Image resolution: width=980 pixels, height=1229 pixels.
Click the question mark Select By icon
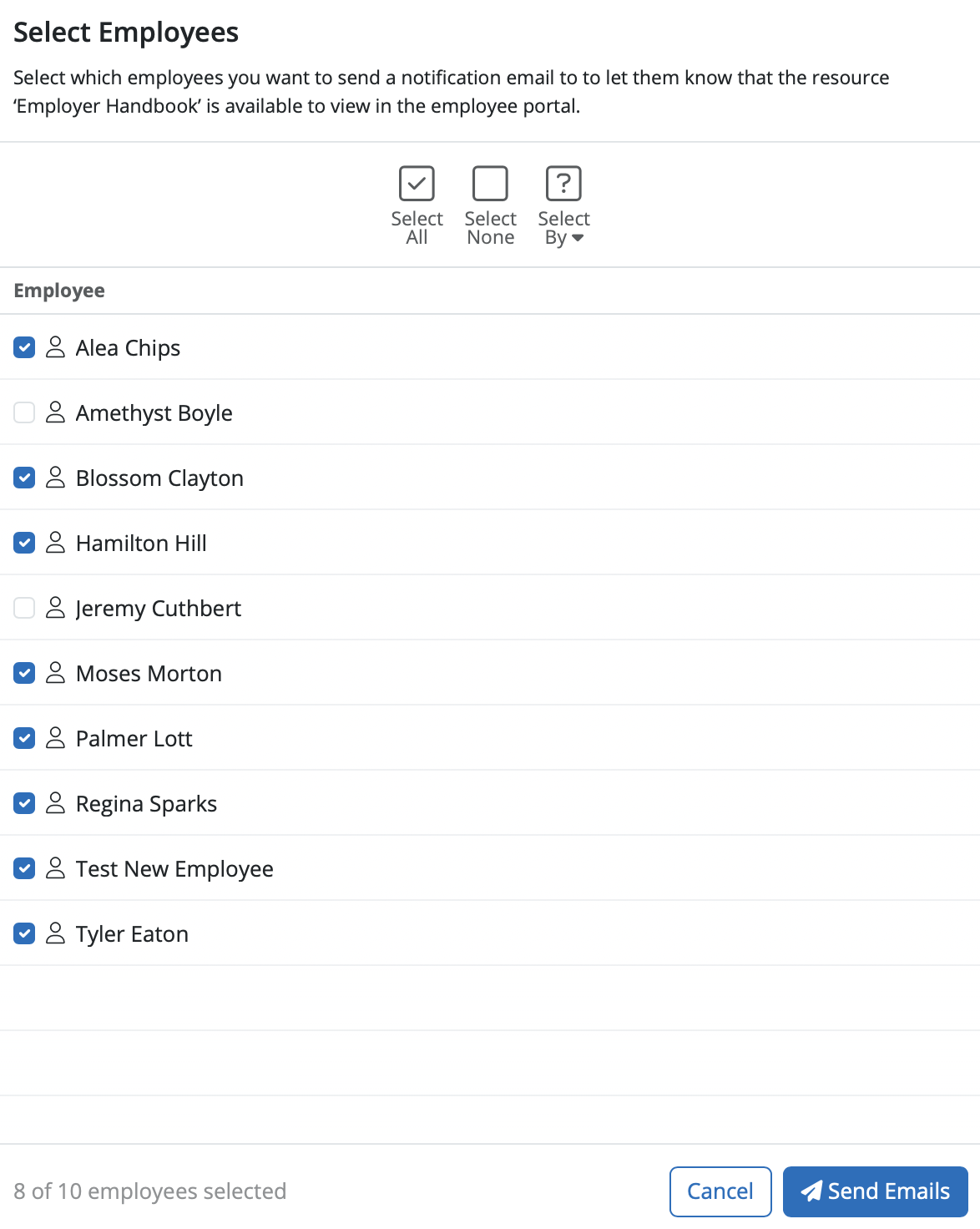click(x=563, y=184)
